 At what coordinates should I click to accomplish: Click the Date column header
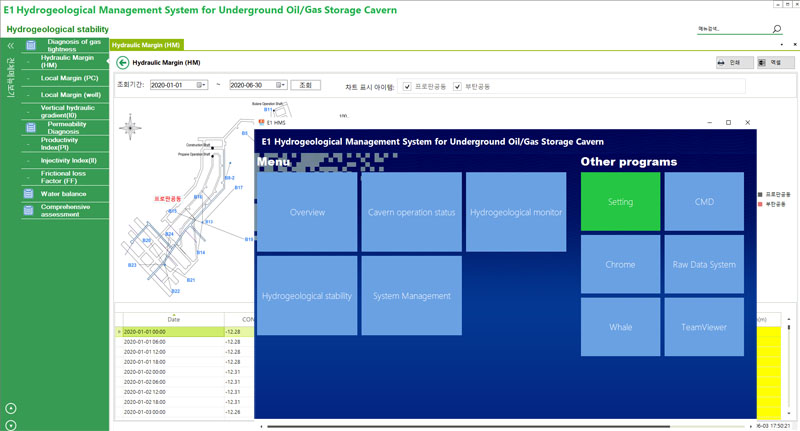174,319
